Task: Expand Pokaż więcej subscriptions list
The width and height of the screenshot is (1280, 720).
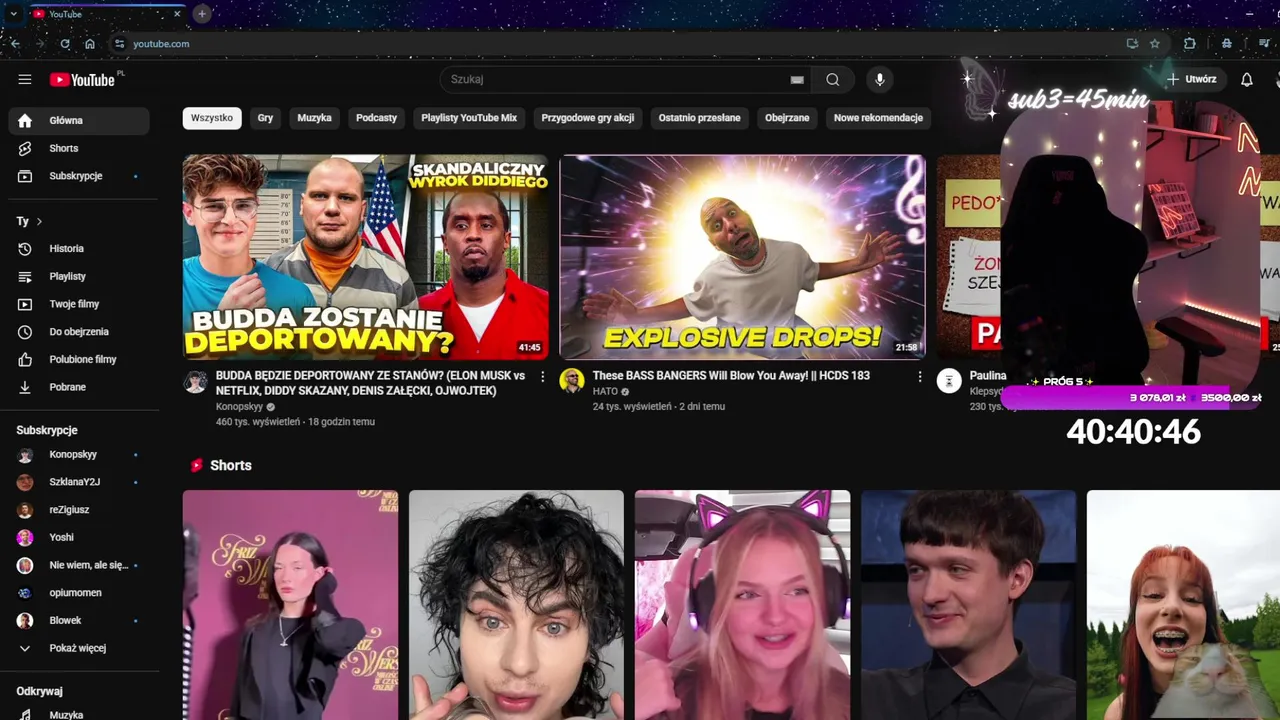Action: click(x=79, y=648)
